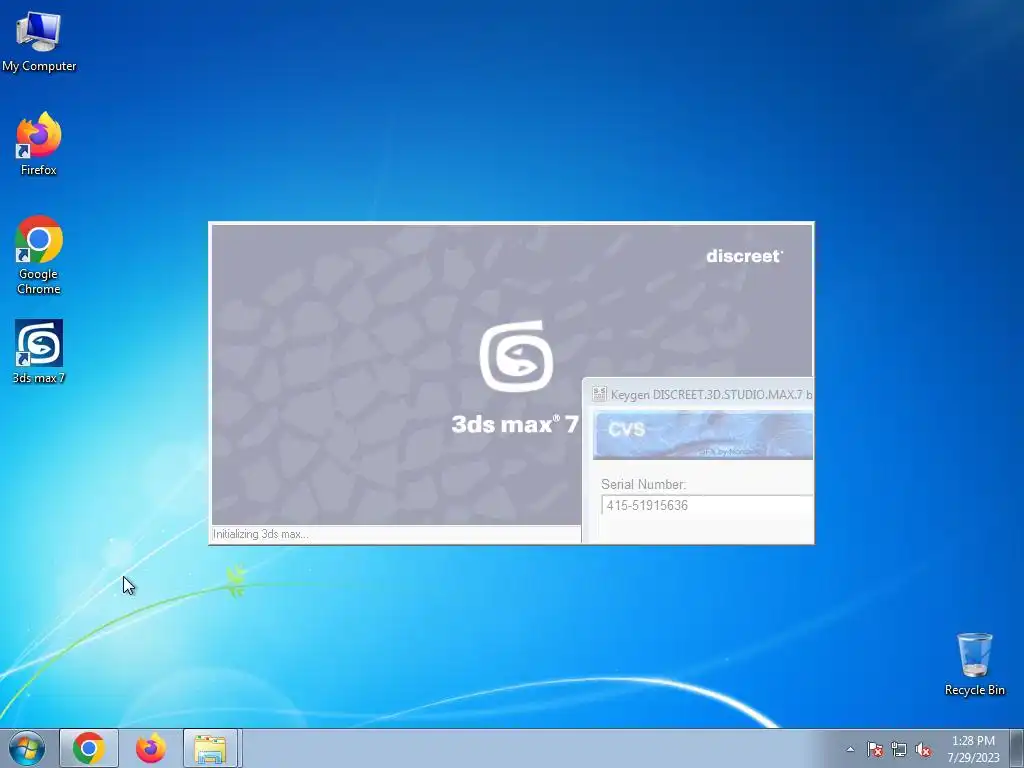Open the My Computer desktop icon
This screenshot has width=1024, height=768.
pyautogui.click(x=39, y=42)
